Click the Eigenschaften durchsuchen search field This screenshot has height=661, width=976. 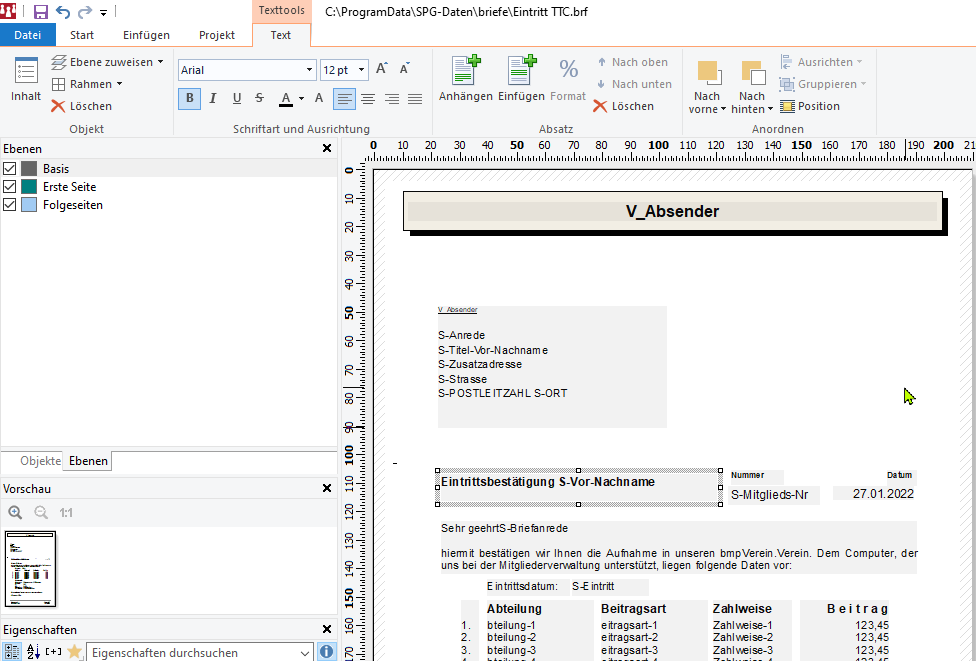[198, 652]
